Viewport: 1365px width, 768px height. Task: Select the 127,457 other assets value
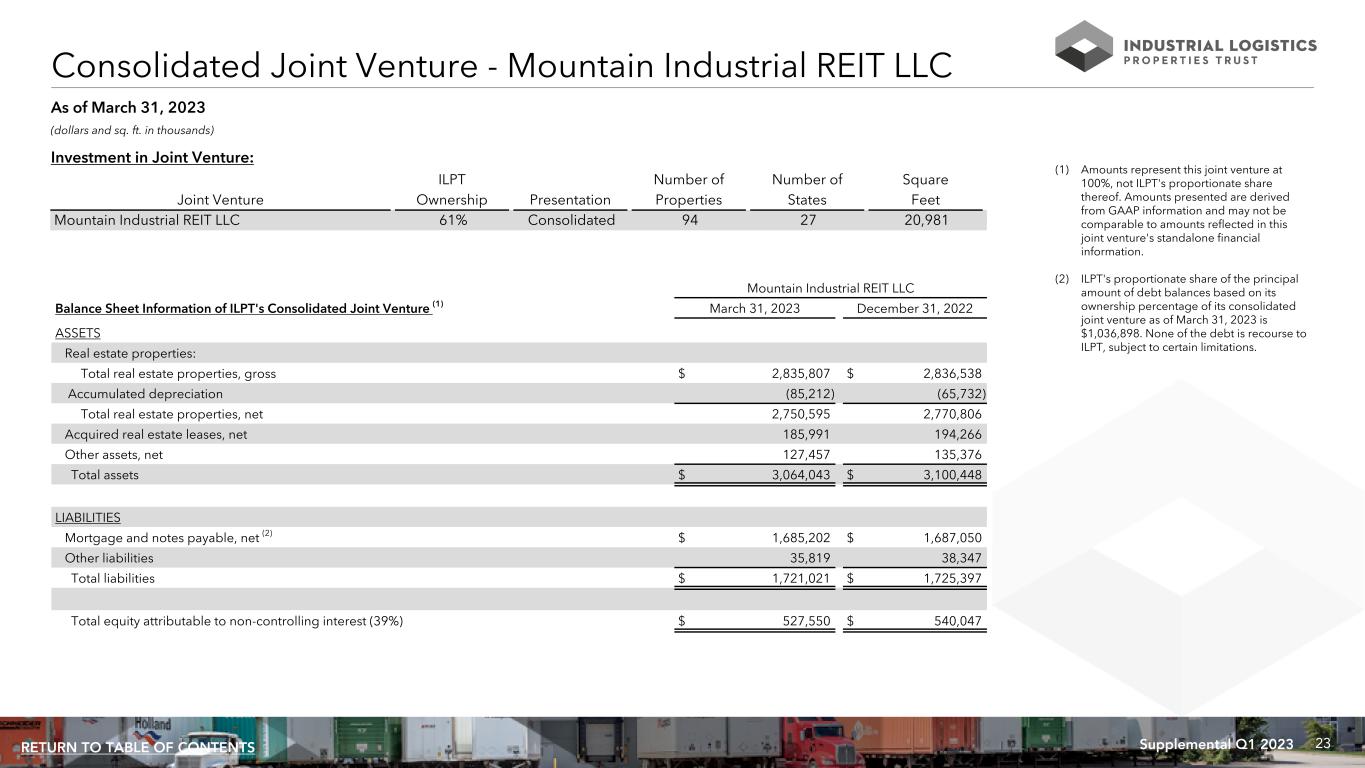(807, 454)
